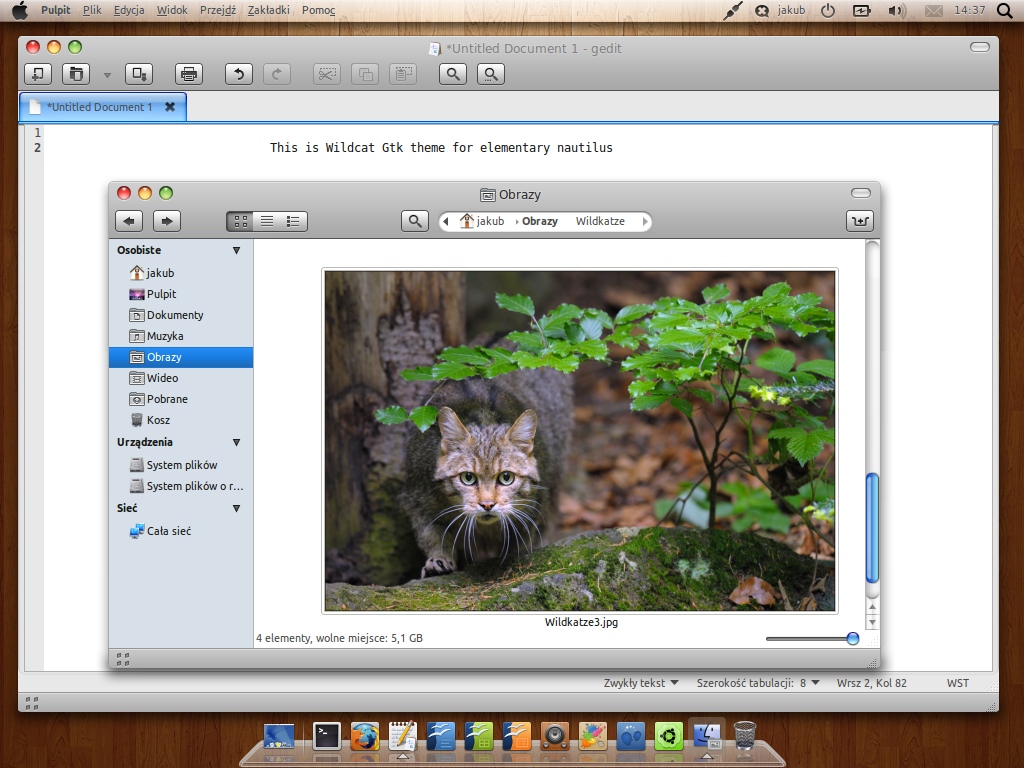Undo the last edit in gedit

point(239,74)
